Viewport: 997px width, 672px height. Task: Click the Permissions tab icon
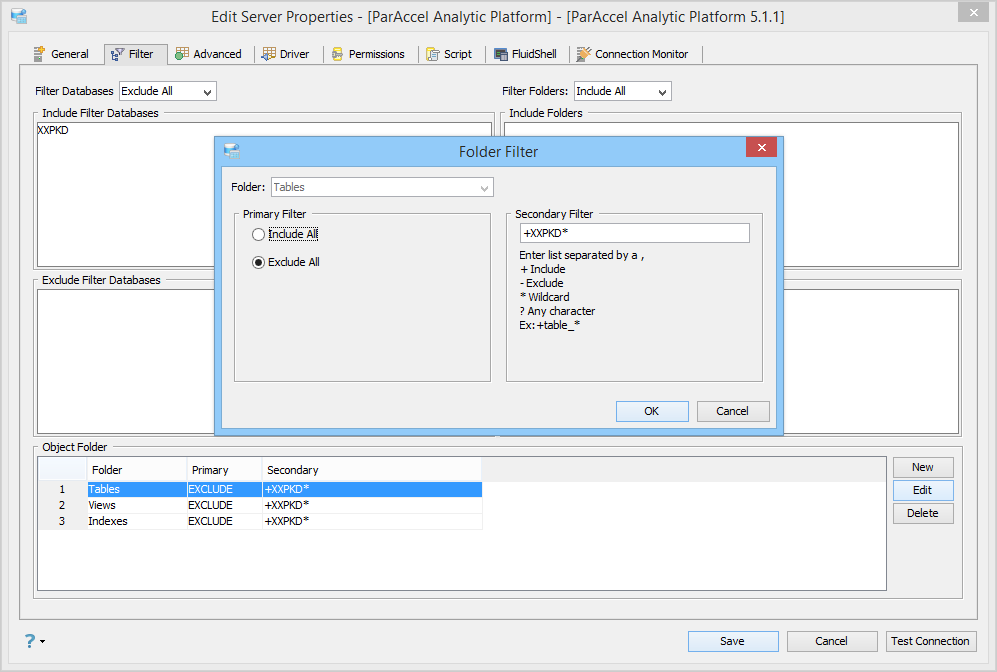coord(338,54)
